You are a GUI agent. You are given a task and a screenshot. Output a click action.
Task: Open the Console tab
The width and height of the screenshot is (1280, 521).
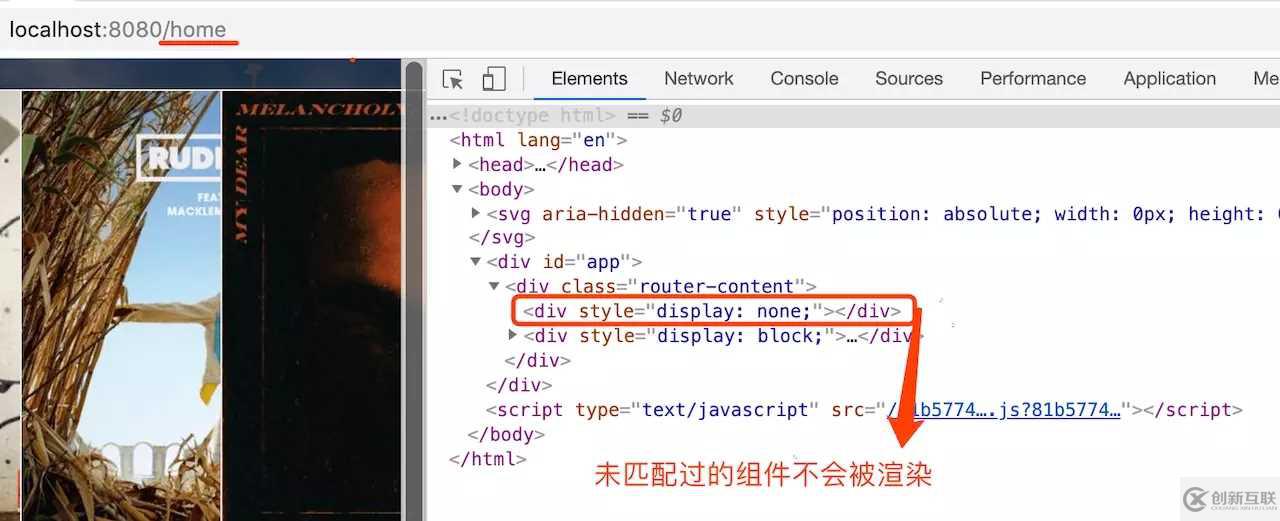pyautogui.click(x=804, y=79)
